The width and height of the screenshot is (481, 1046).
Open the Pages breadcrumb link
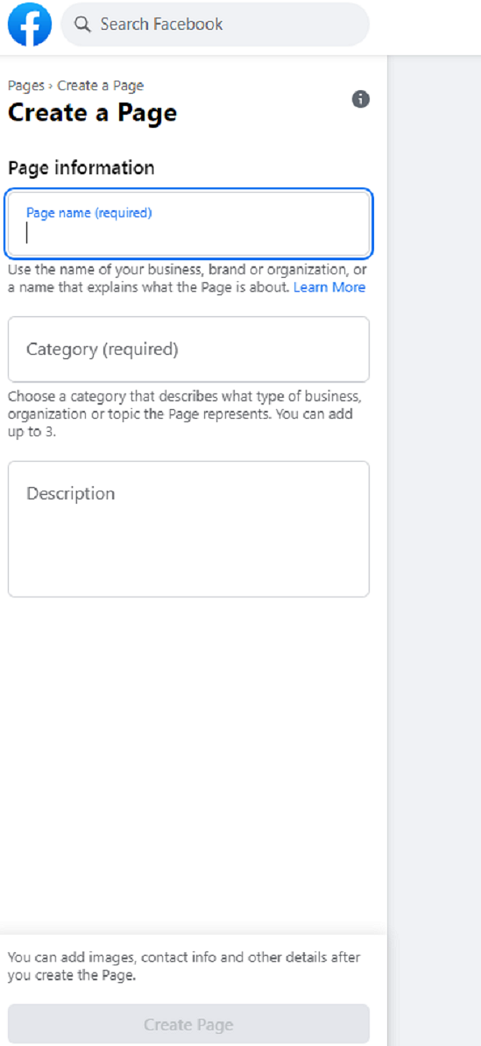click(x=26, y=85)
